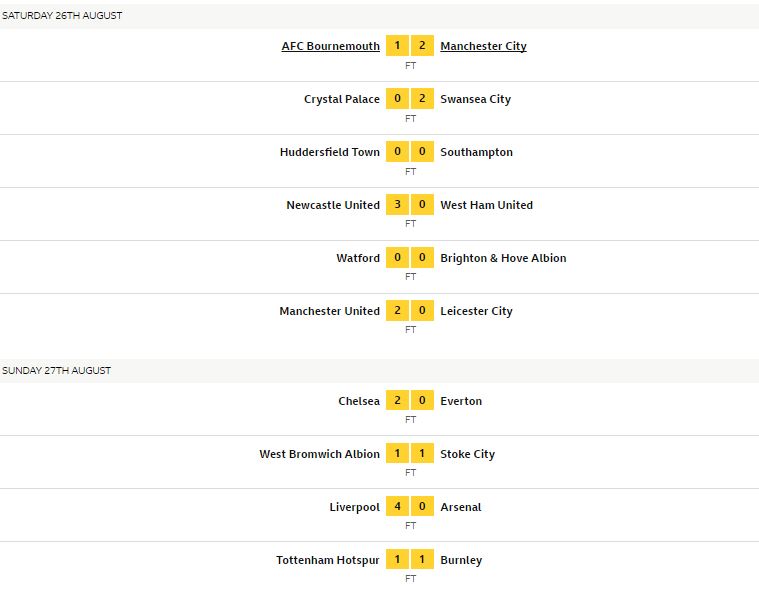Select the Swansea City team name

[475, 99]
